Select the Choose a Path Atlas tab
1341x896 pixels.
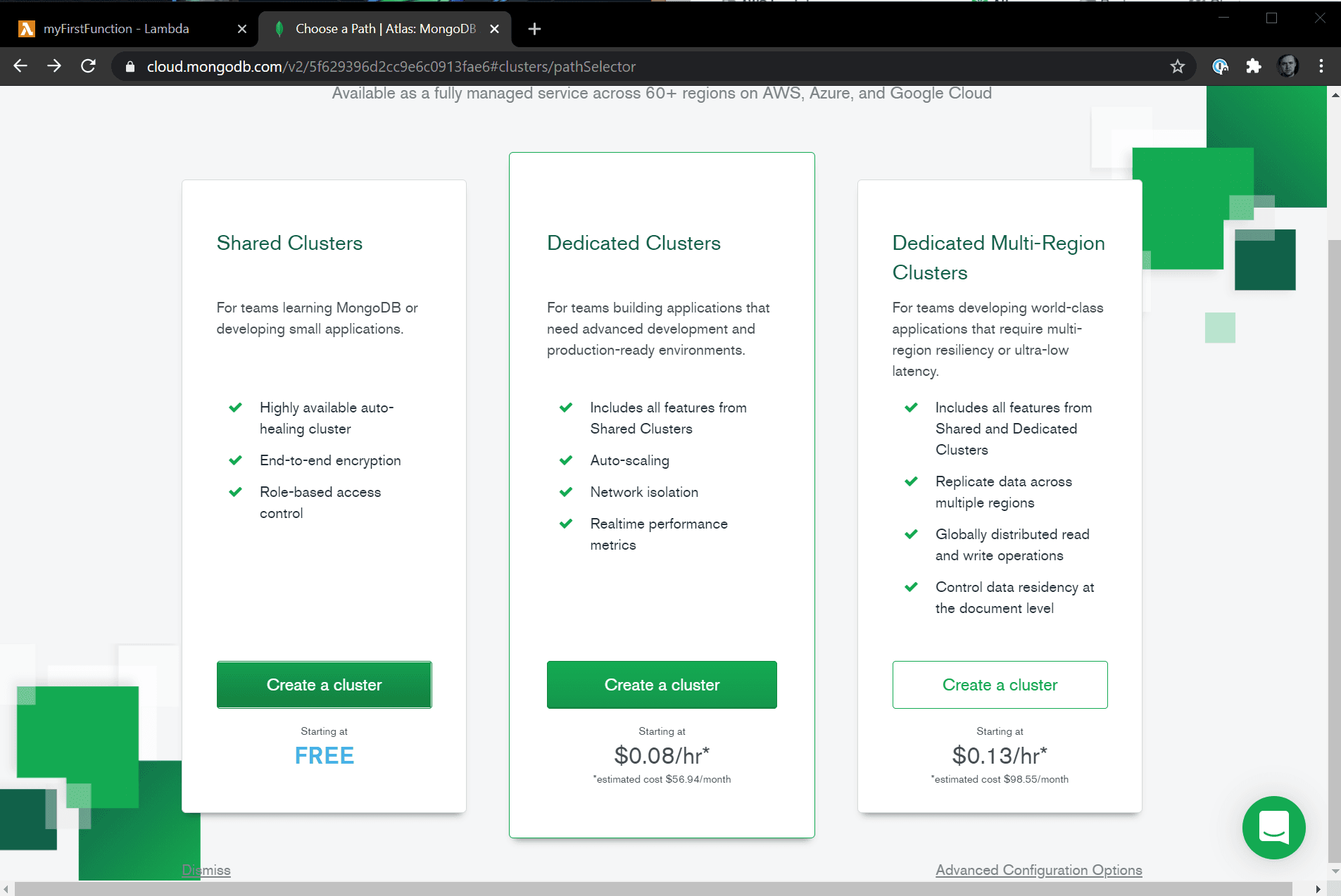tap(385, 29)
